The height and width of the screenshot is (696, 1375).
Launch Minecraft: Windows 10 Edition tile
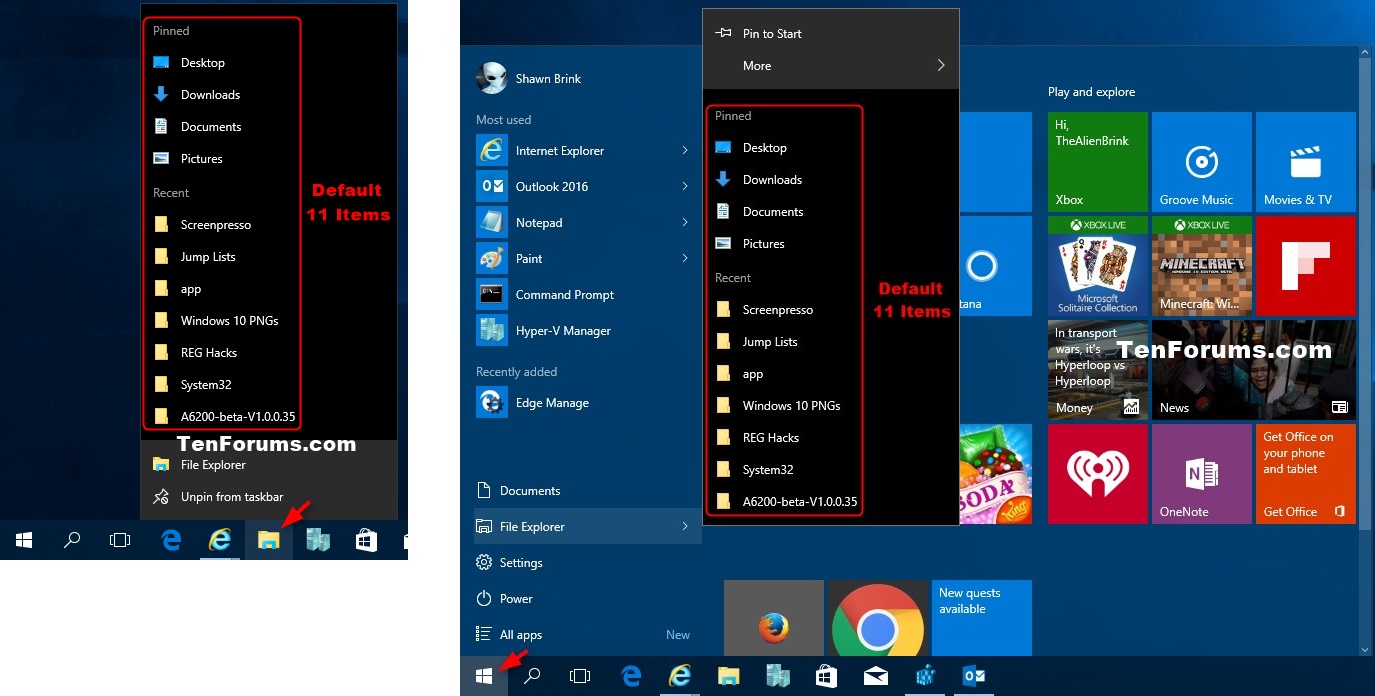(x=1201, y=266)
